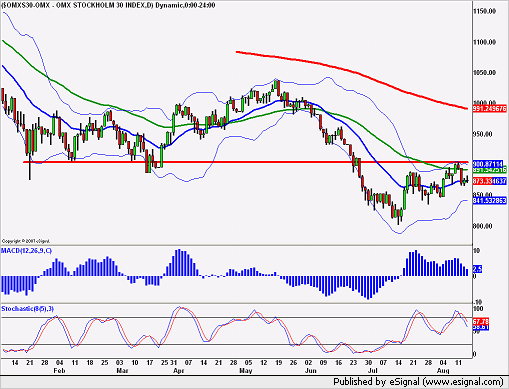This screenshot has height=389, width=509.
Task: Click the 991.249676 red price tag
Action: coord(490,108)
